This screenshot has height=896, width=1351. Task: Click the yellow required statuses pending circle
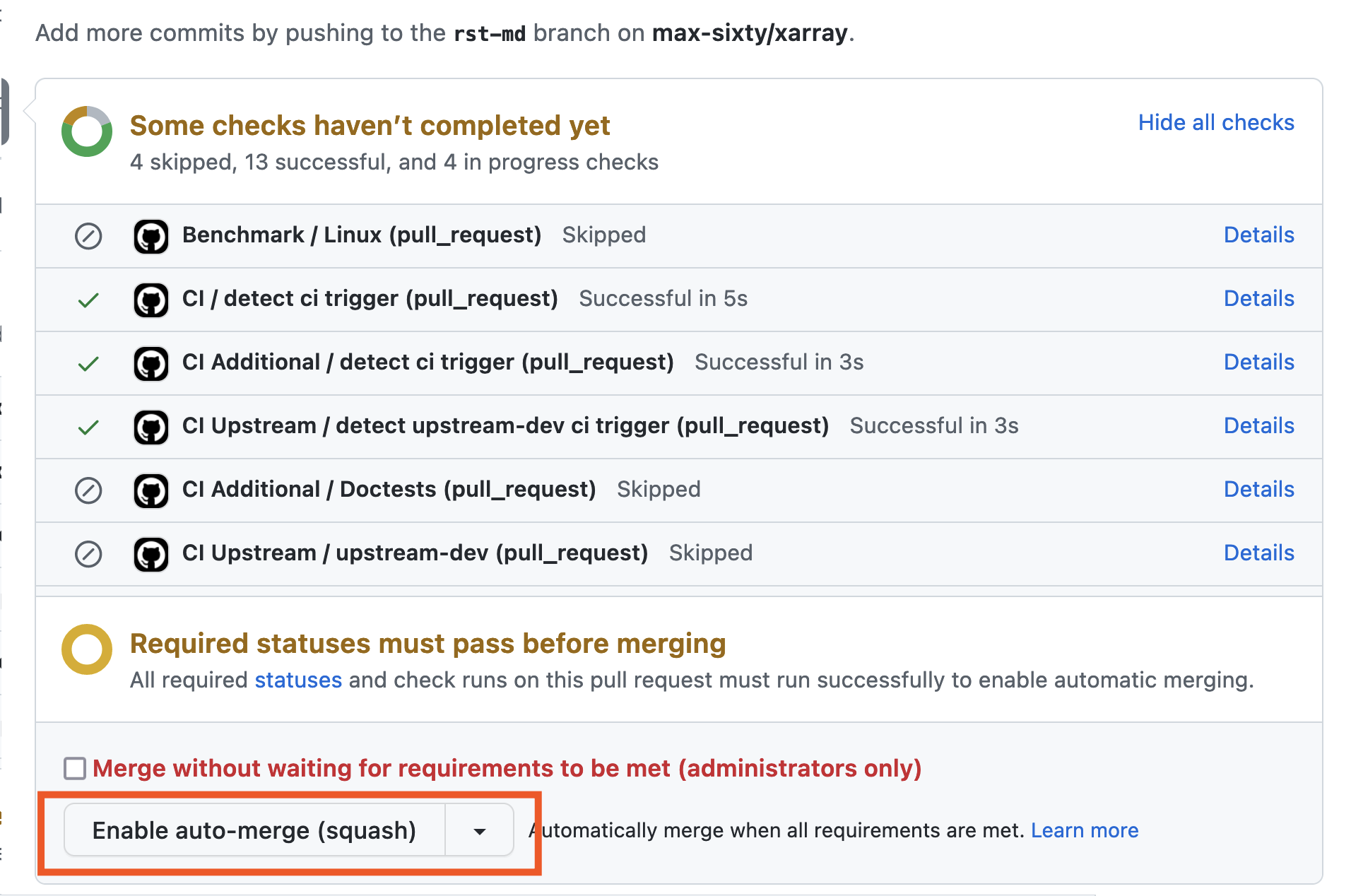(87, 649)
